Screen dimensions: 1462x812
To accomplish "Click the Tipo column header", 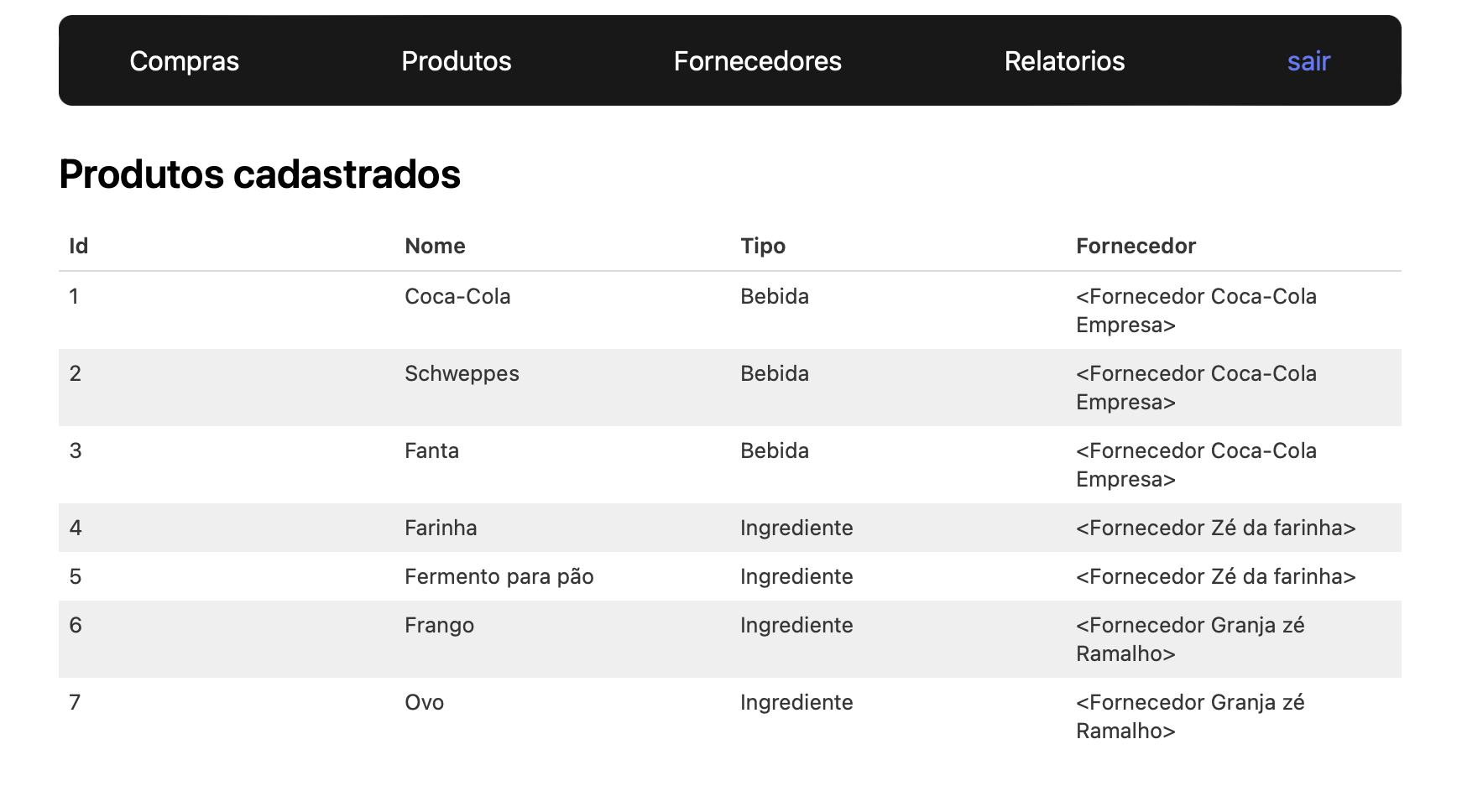I will 763,246.
